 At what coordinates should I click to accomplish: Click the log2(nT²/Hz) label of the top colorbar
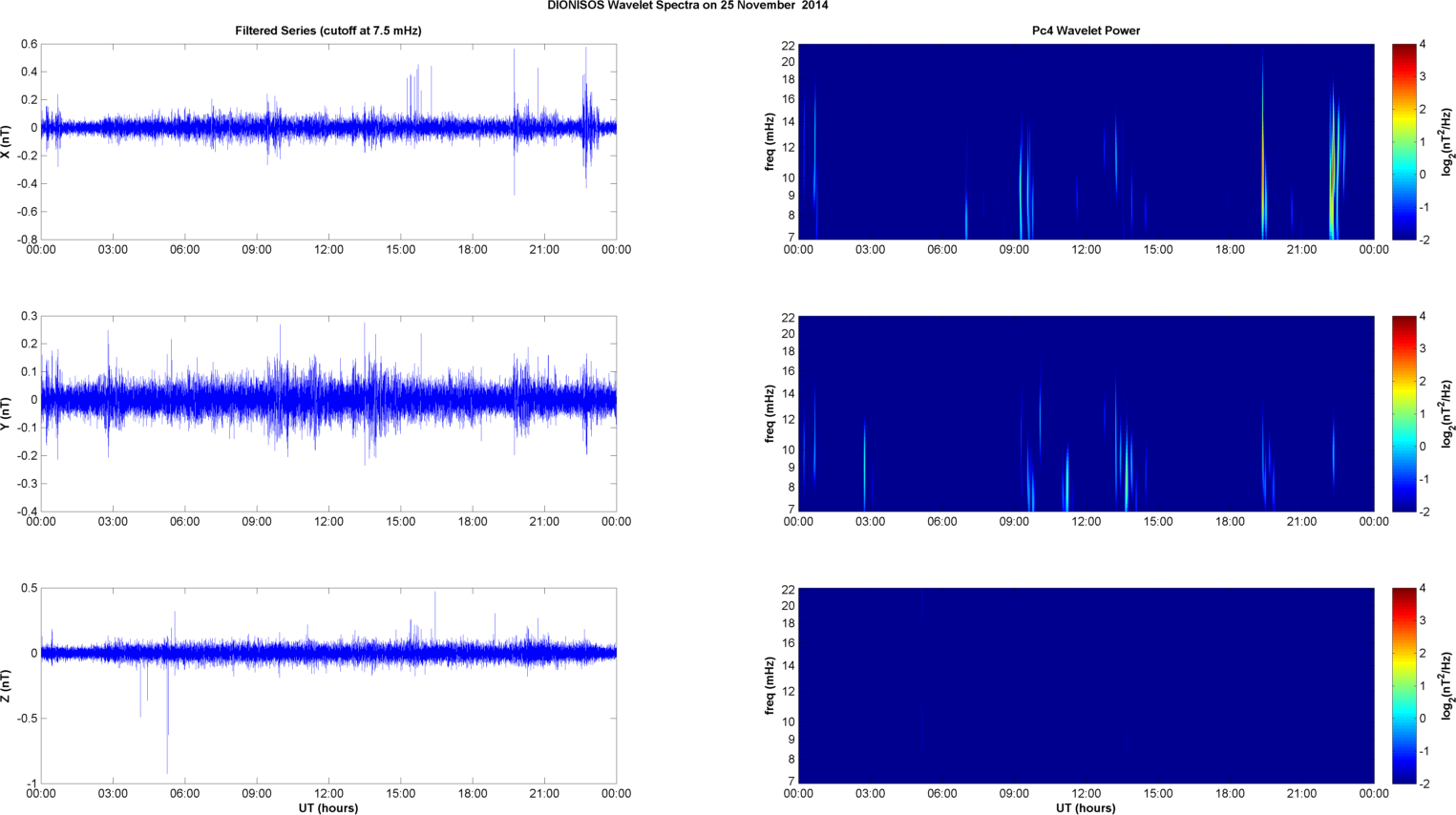click(1447, 141)
